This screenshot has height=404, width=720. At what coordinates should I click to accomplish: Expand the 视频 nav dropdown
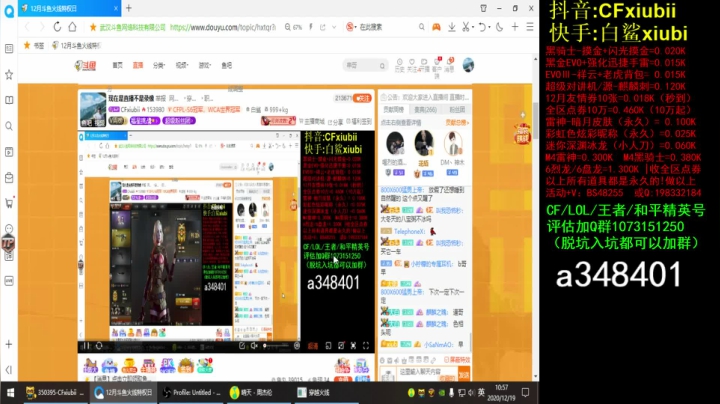pos(182,66)
